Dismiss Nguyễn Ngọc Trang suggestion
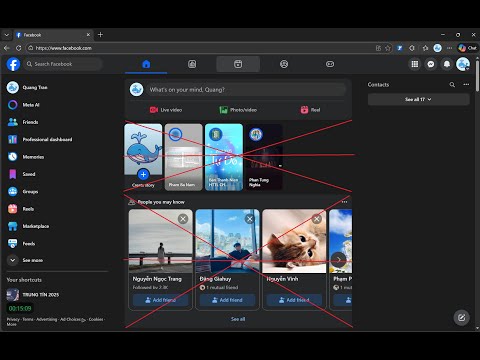Image resolution: width=480 pixels, height=360 pixels. click(183, 219)
